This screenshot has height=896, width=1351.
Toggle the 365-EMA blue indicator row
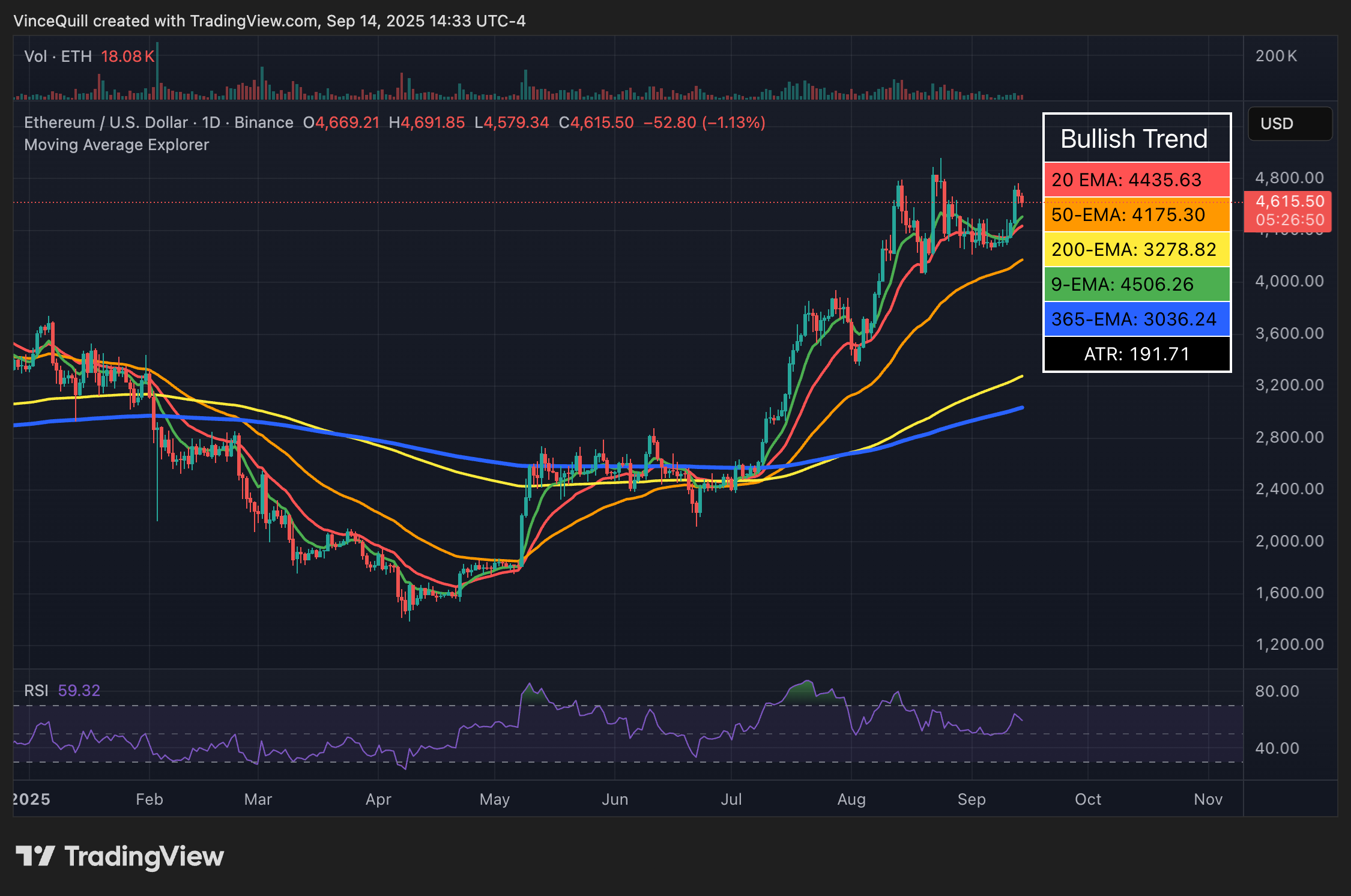(x=1137, y=319)
